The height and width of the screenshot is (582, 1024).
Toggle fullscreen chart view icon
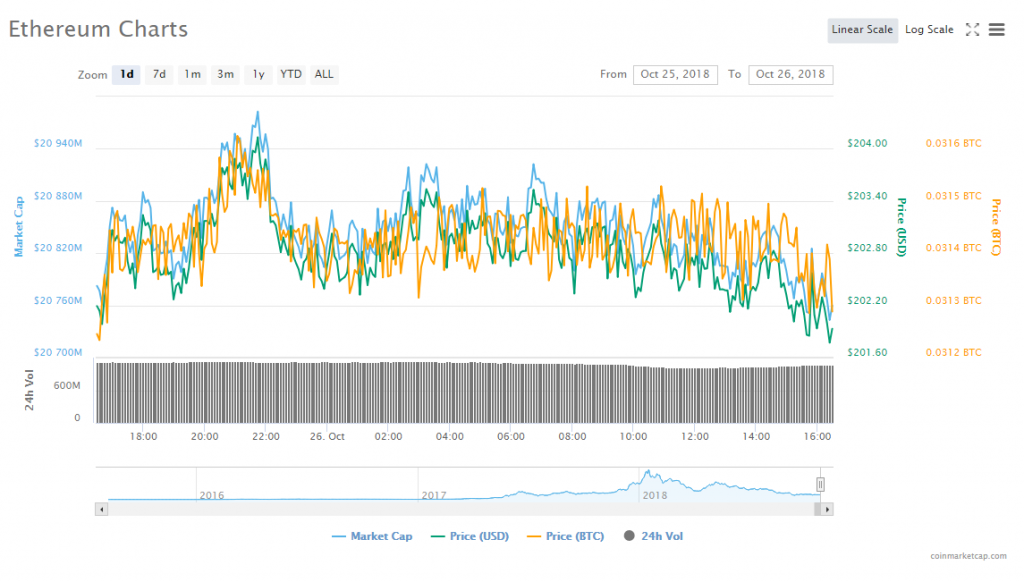tap(972, 30)
